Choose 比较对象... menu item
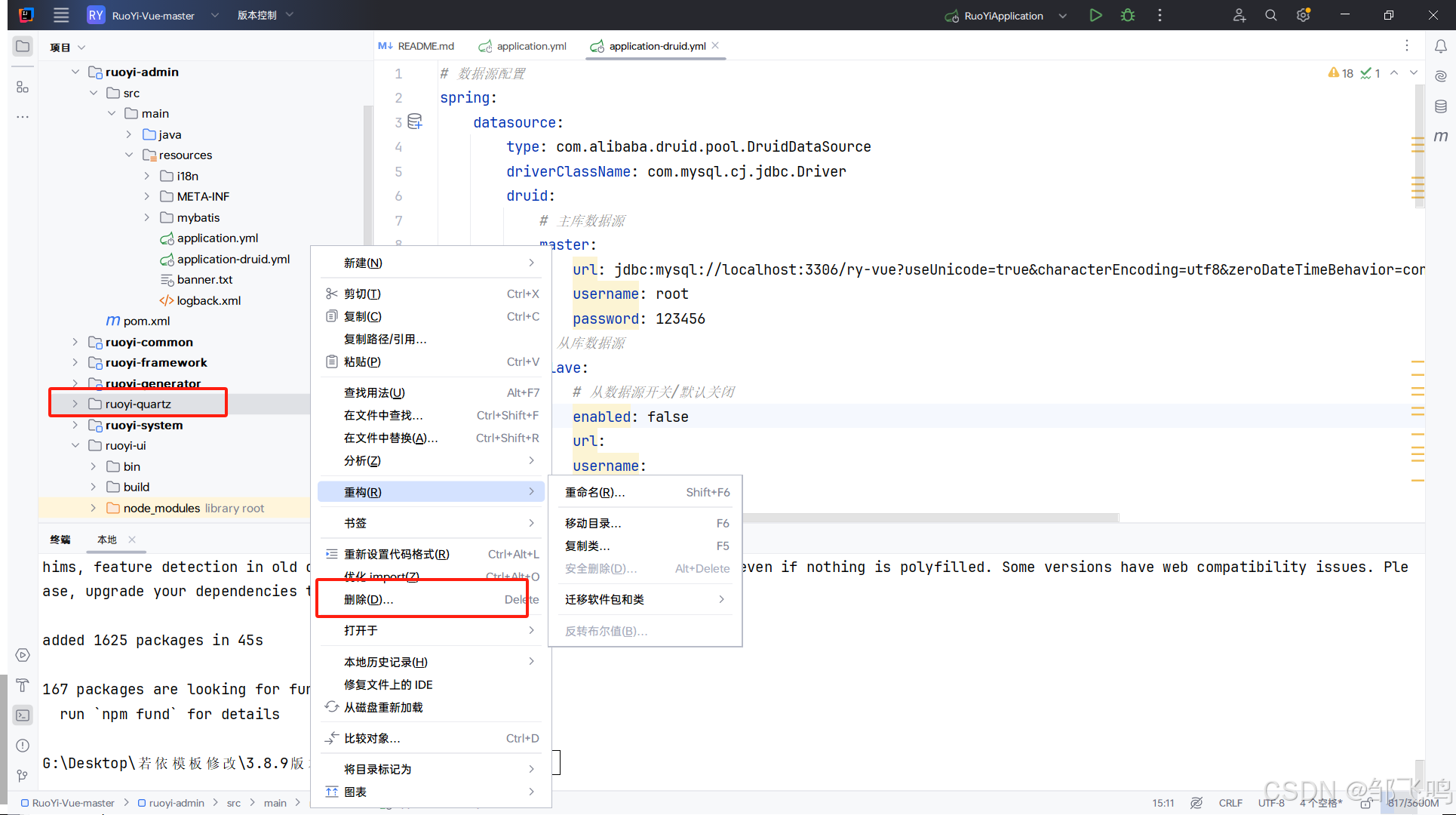This screenshot has width=1456, height=815. pyautogui.click(x=430, y=738)
